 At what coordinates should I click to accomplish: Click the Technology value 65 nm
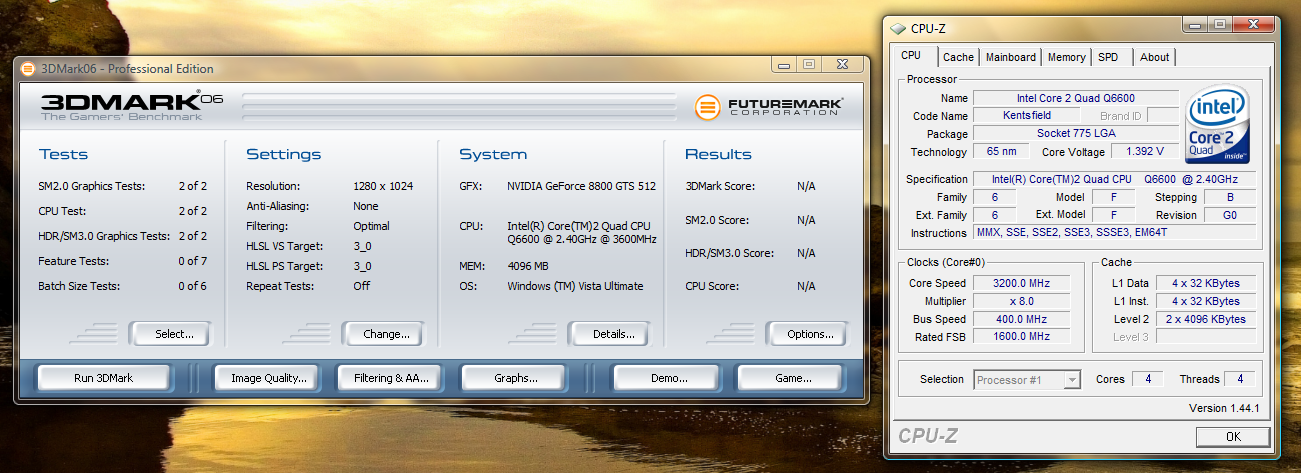1001,152
